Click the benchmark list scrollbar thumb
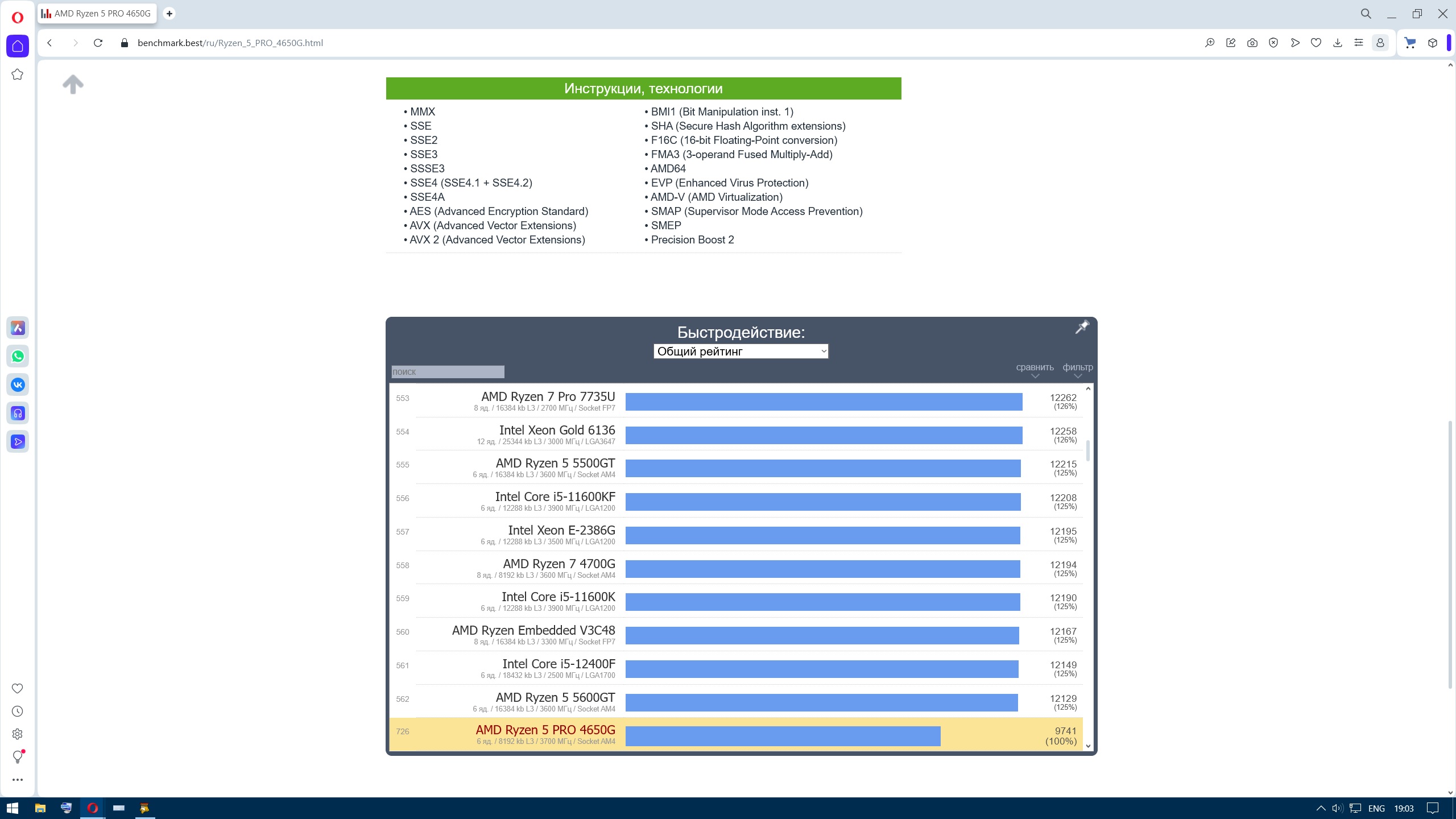 click(1088, 450)
